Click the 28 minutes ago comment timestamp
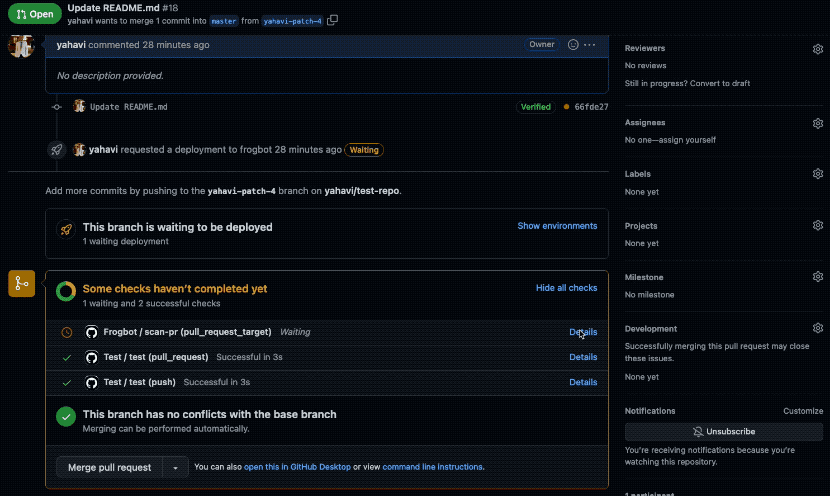Viewport: 830px width, 496px height. coord(176,45)
